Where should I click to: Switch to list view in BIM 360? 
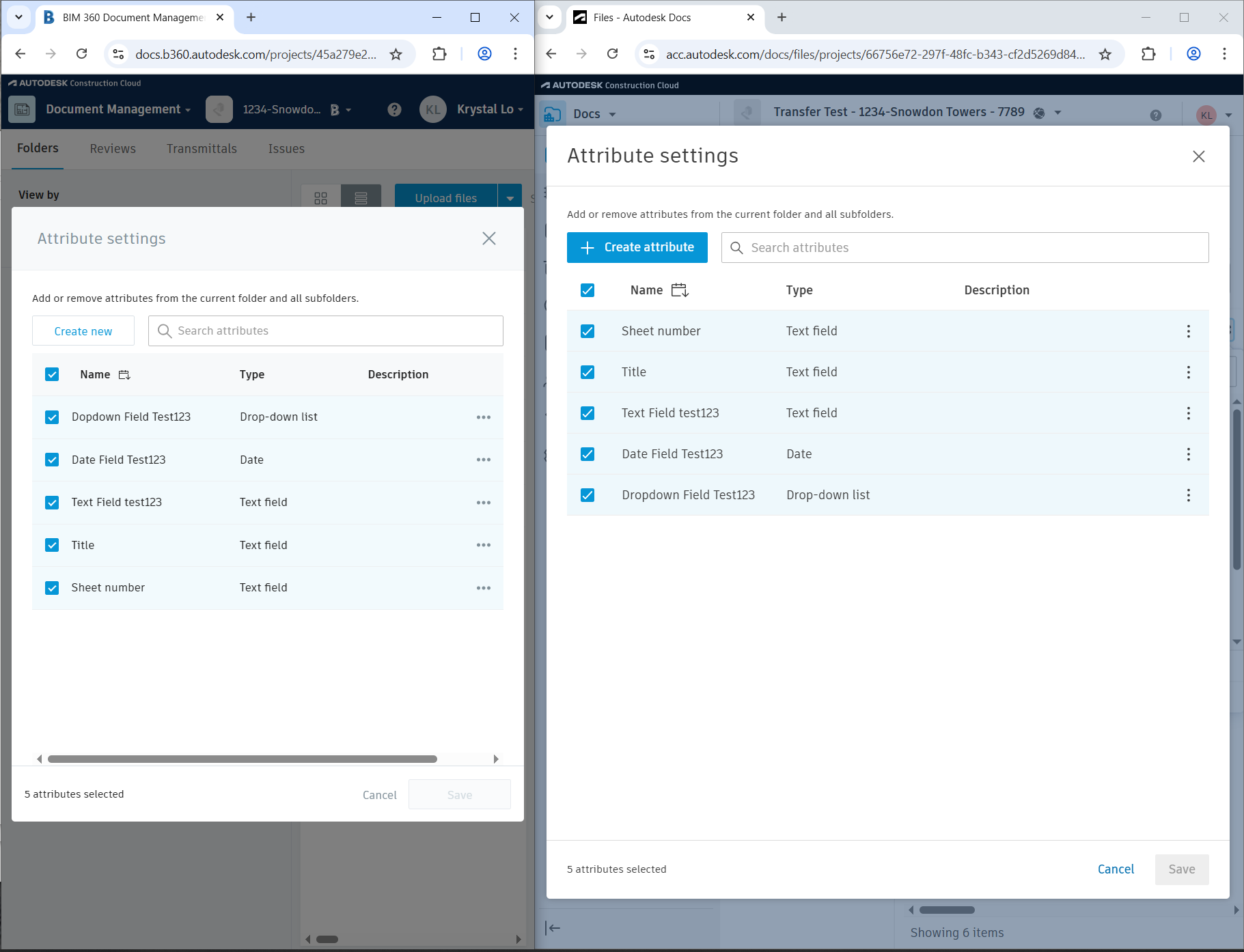coord(361,198)
